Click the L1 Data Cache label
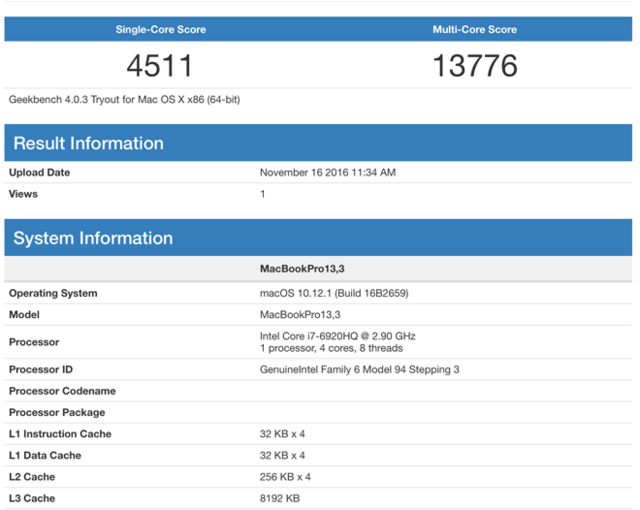Viewport: 640px width, 510px height. pos(45,455)
